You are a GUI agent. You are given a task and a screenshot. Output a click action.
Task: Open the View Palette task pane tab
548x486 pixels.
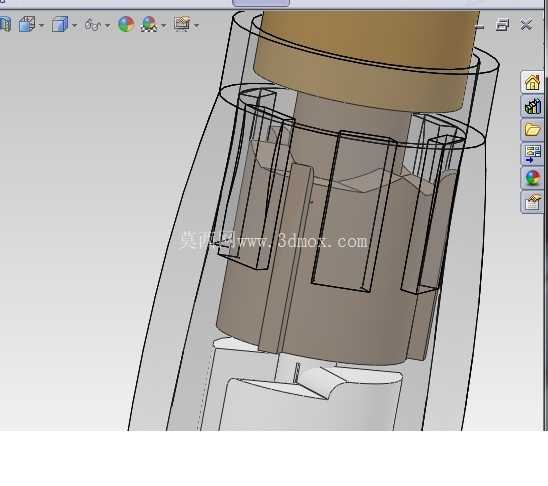[x=532, y=154]
